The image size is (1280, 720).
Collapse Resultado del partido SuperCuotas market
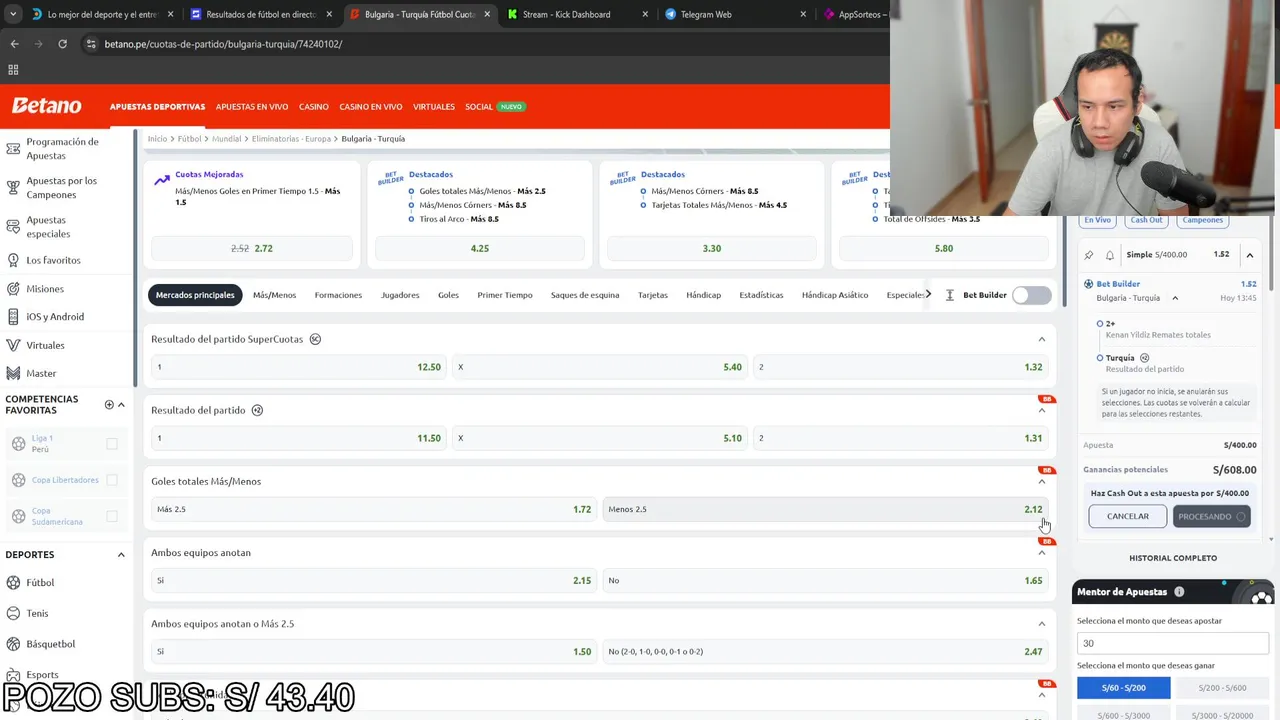coord(1042,339)
